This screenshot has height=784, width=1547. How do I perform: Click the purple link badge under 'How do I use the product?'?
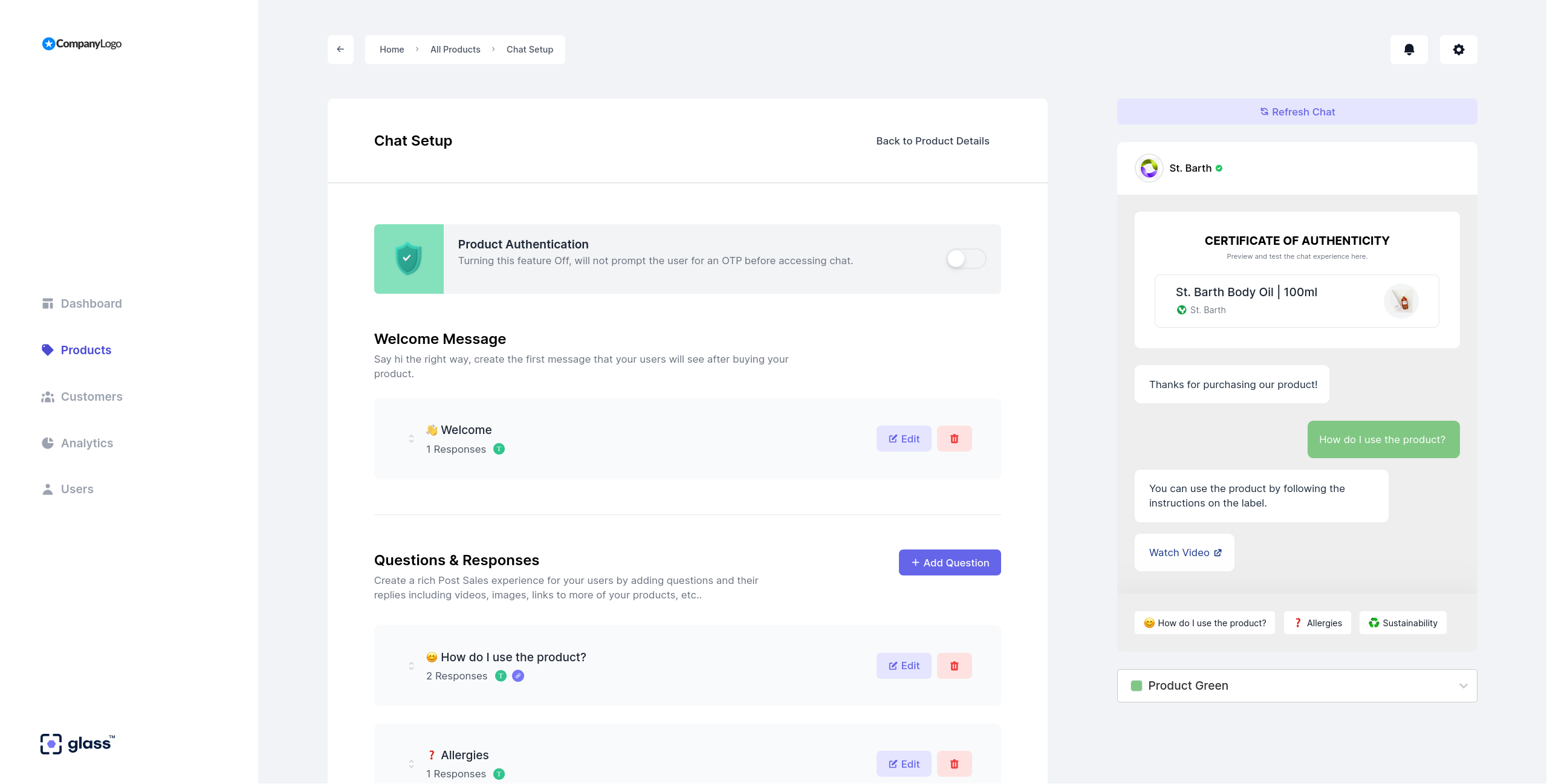point(517,676)
